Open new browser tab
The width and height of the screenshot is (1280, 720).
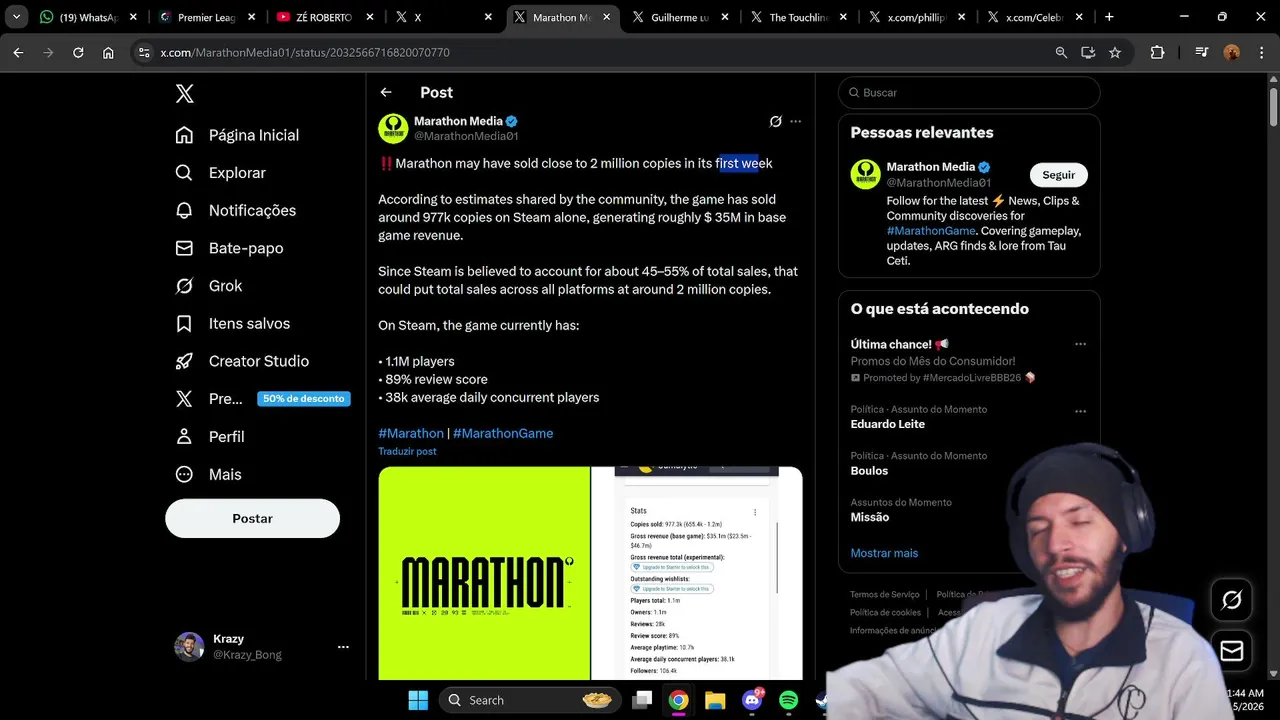[x=1108, y=17]
